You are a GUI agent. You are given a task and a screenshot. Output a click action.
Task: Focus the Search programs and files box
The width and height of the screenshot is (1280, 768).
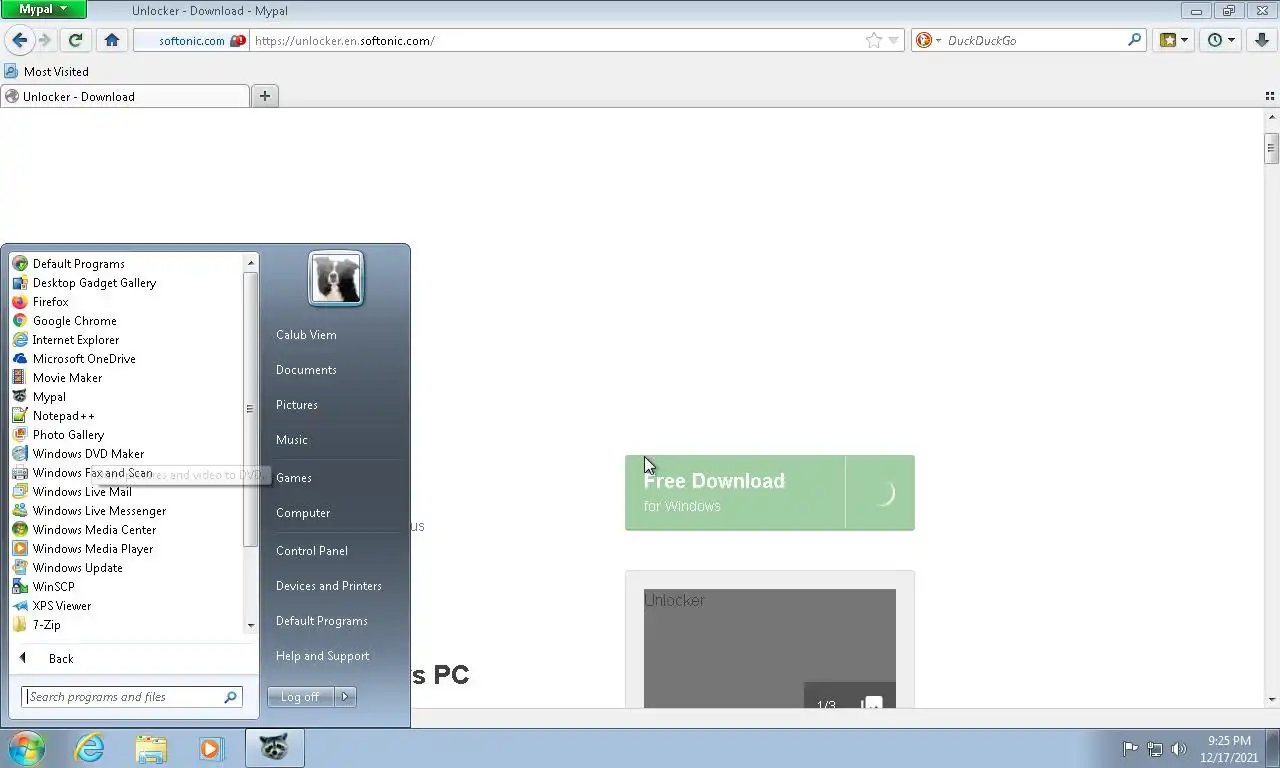coord(131,697)
